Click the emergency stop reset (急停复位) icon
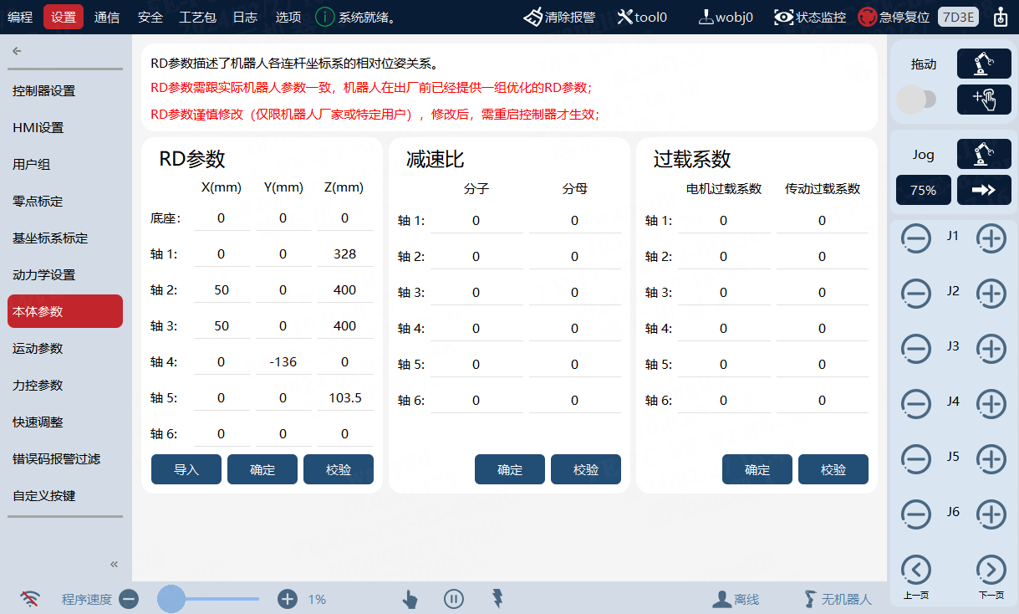The width and height of the screenshot is (1019, 614). (x=867, y=17)
